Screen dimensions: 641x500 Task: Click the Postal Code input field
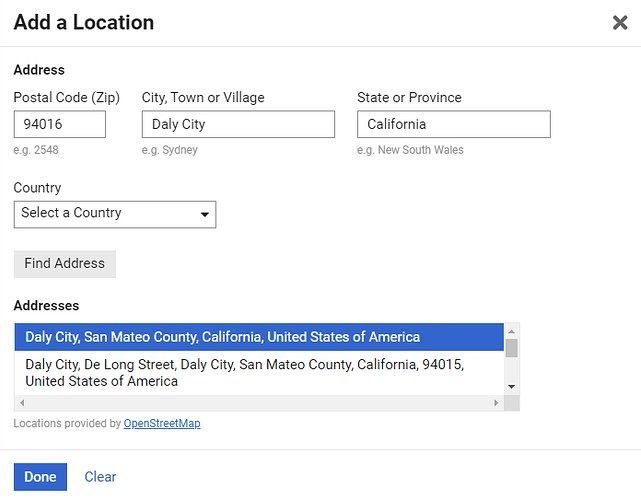(x=59, y=125)
